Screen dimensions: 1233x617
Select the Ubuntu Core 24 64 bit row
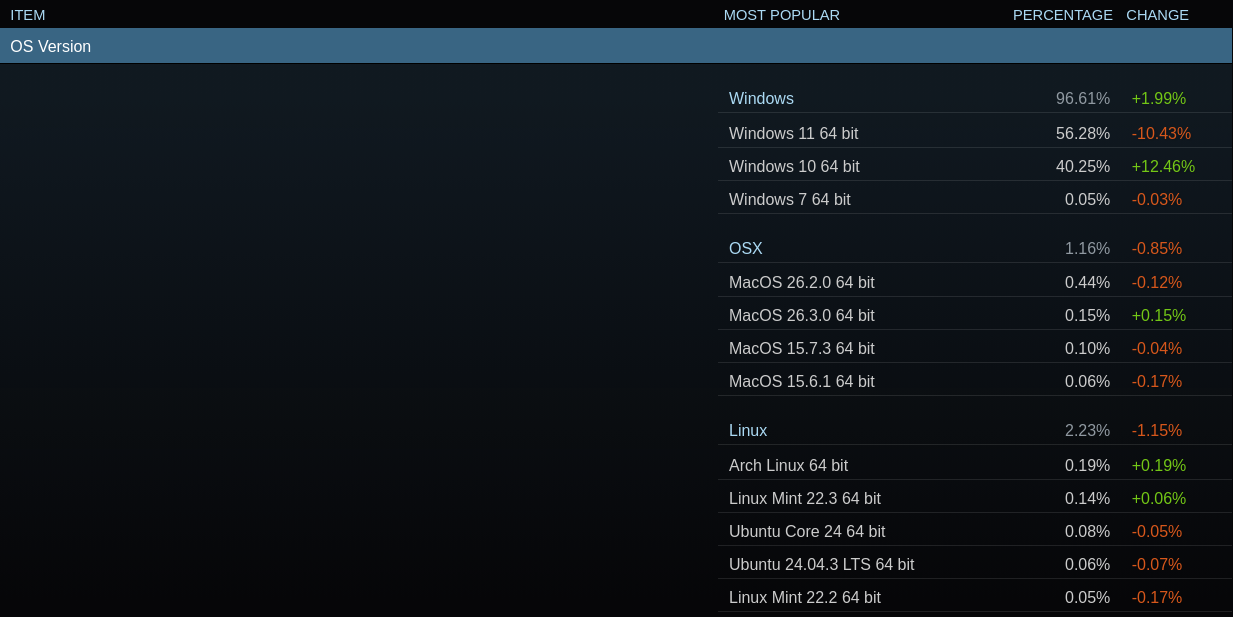pos(806,531)
